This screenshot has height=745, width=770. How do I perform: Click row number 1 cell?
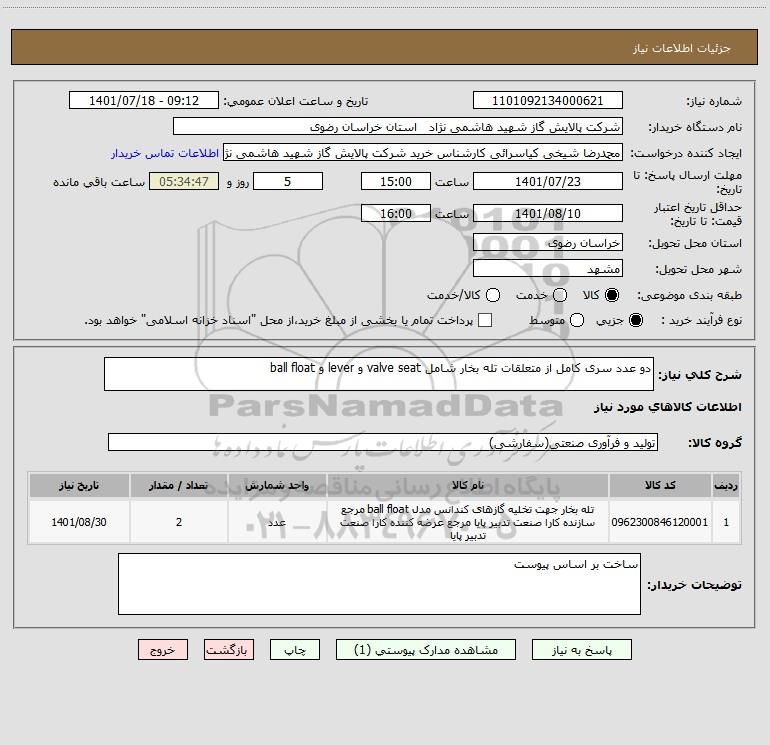coord(726,522)
